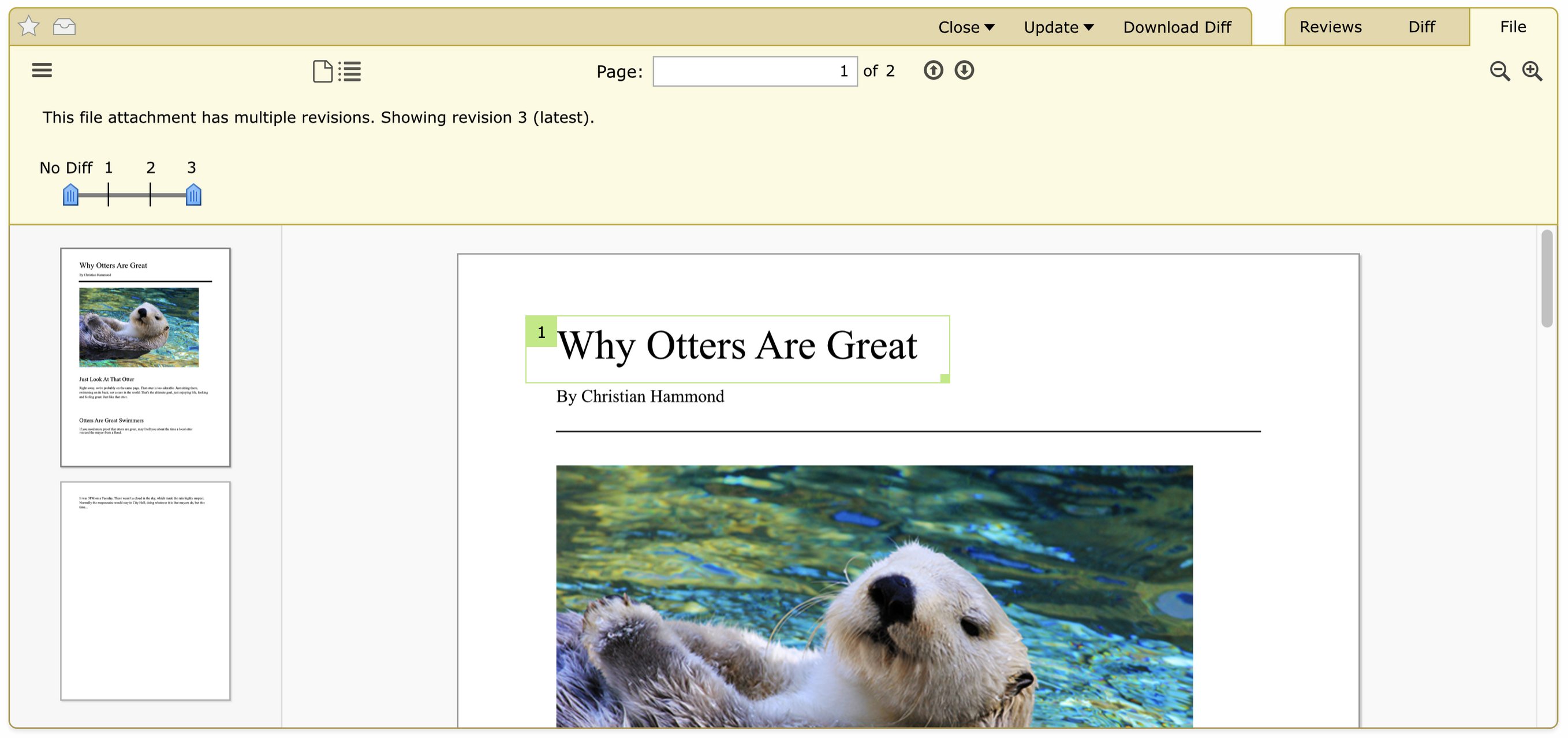1568x738 pixels.
Task: Go to next page arrow
Action: tap(964, 70)
